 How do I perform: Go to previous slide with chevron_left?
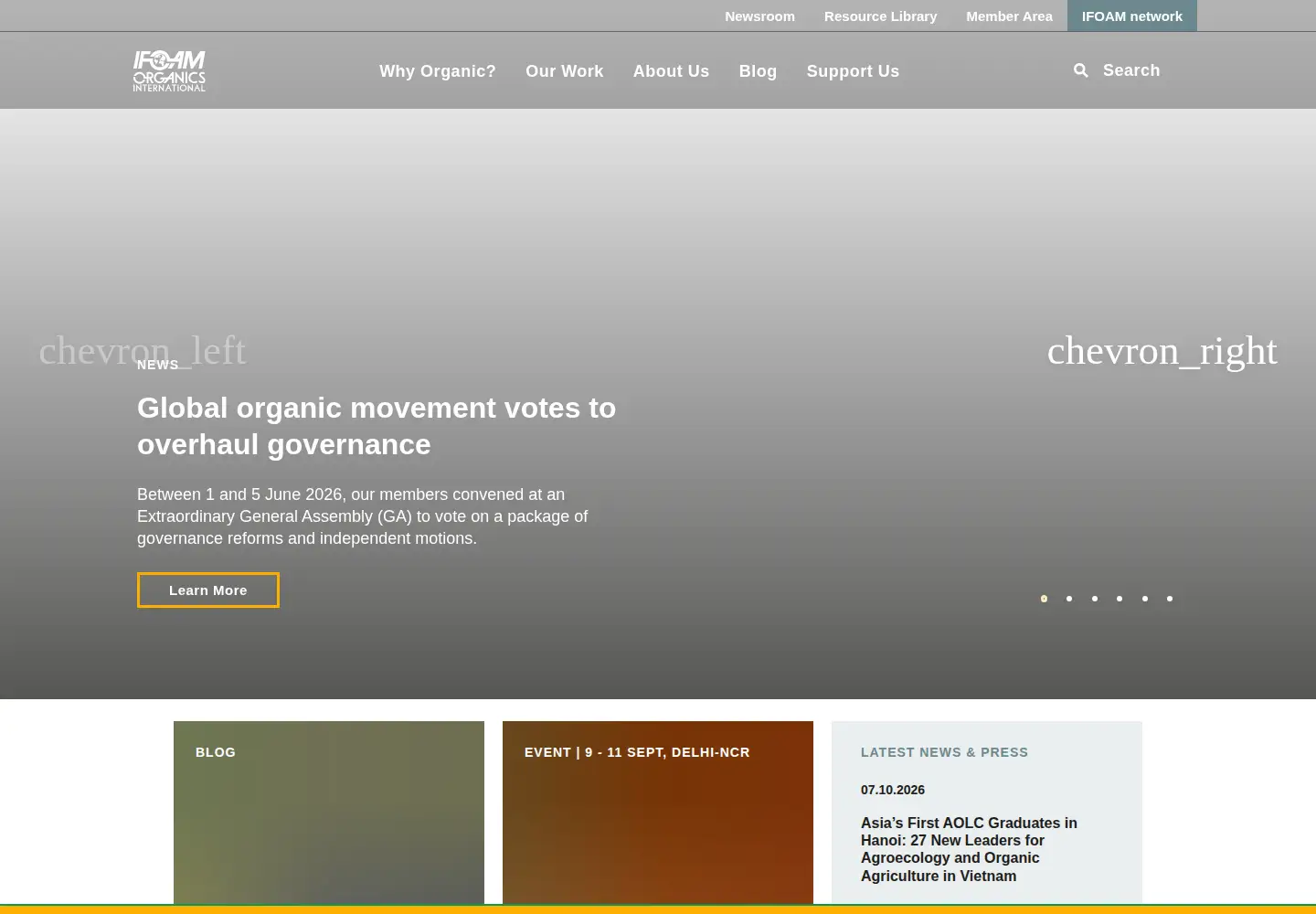click(x=143, y=351)
